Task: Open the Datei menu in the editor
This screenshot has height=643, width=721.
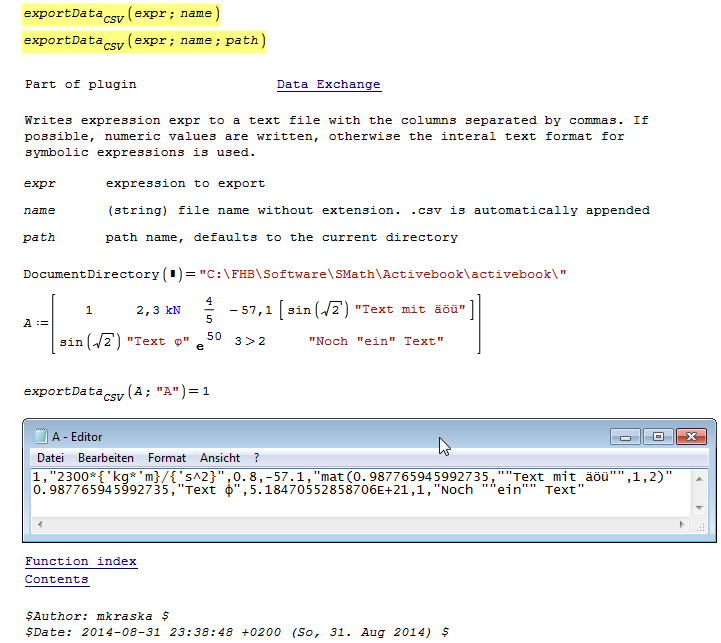Action: [x=50, y=457]
